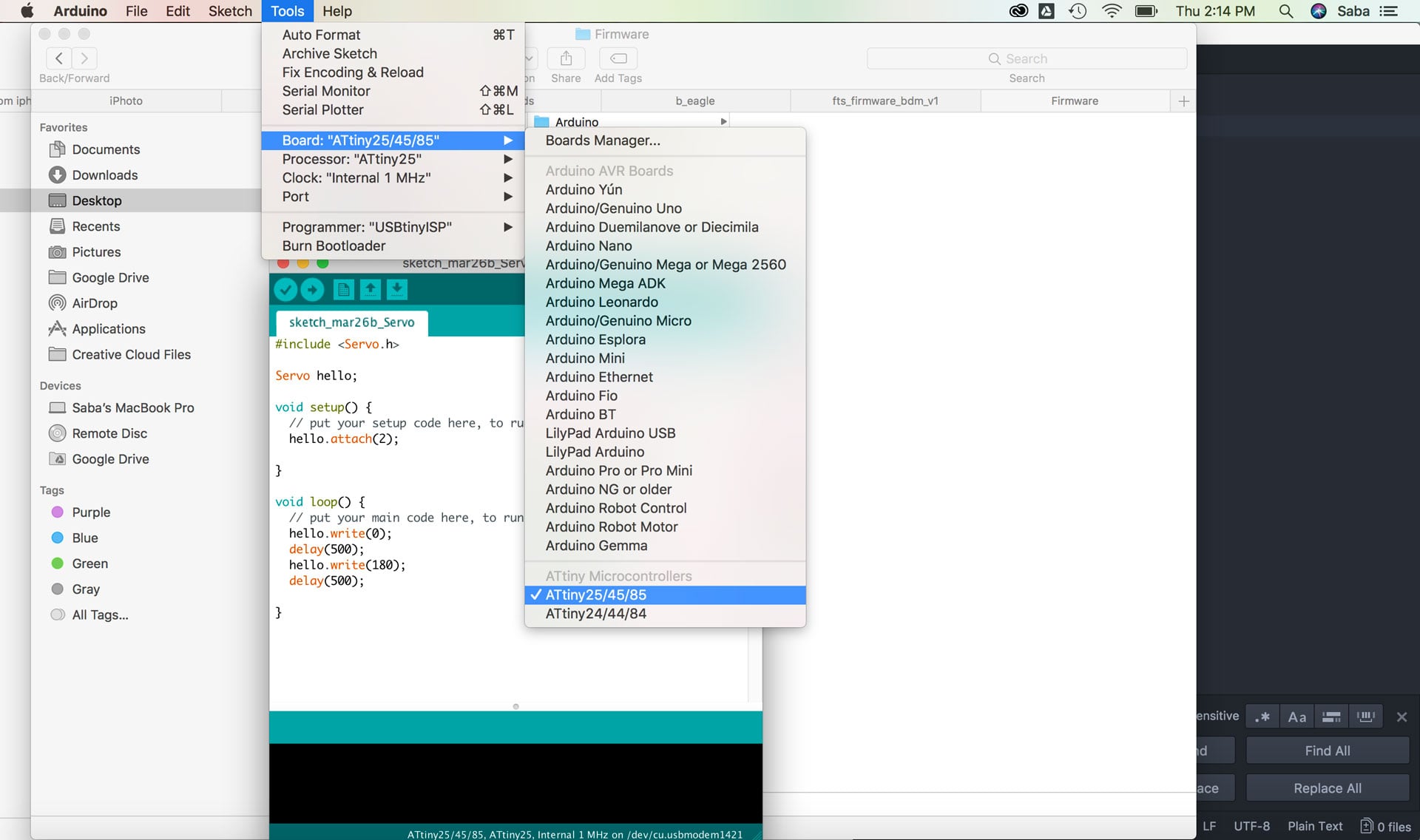Click the New sketch icon
The image size is (1420, 840).
click(x=343, y=290)
